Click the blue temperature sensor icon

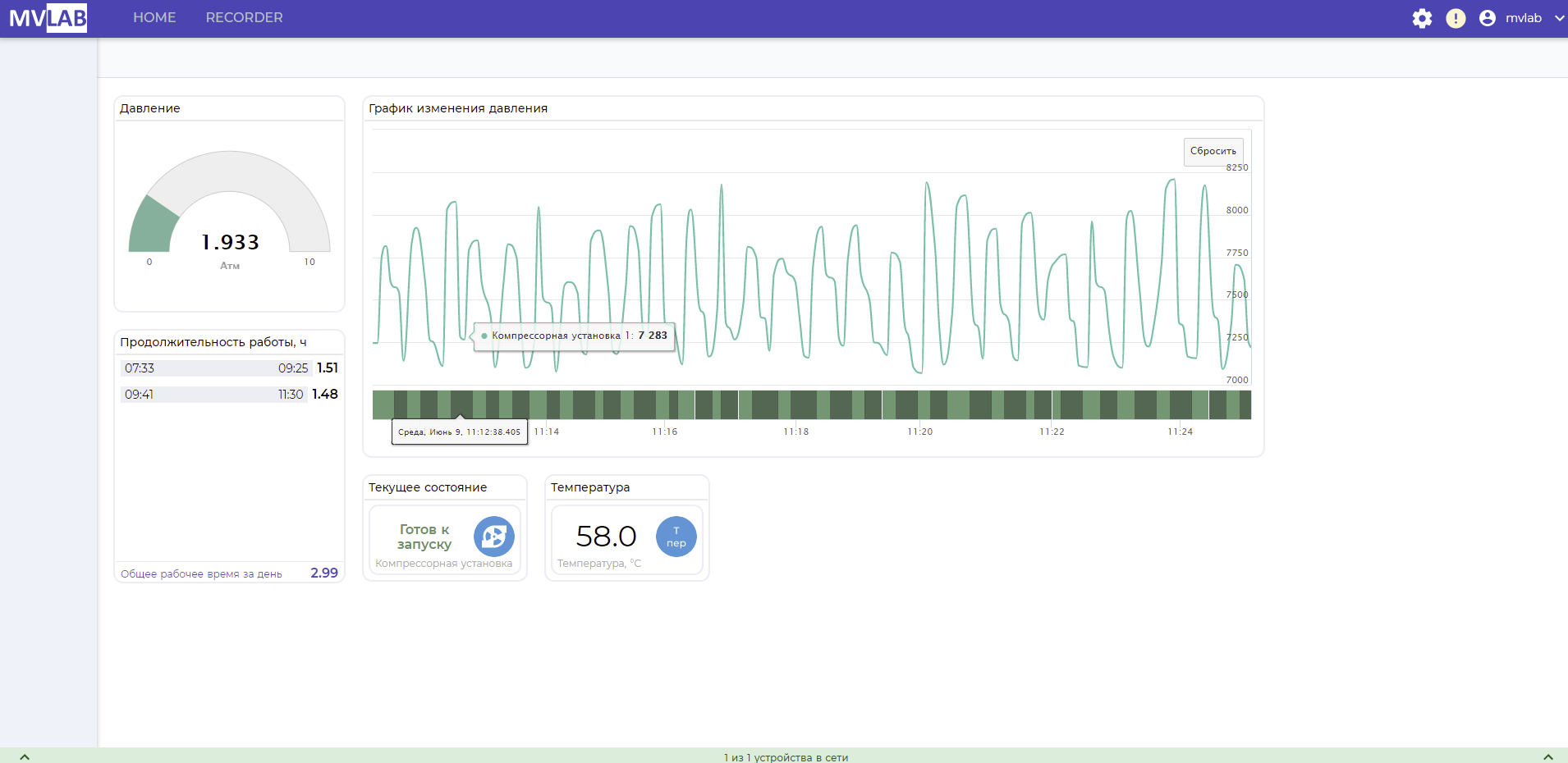[x=676, y=537]
